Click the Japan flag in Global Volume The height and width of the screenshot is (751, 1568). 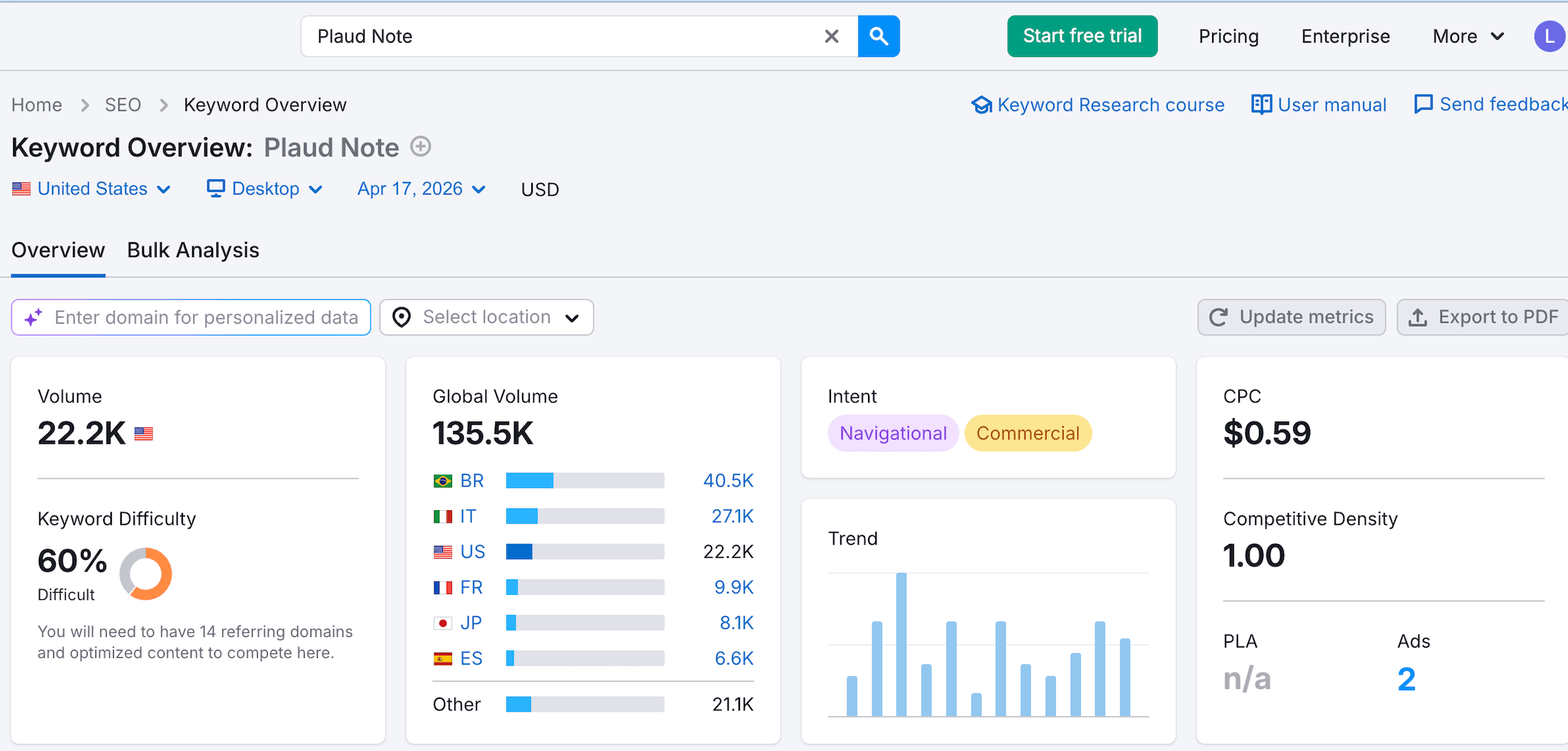[x=443, y=623]
